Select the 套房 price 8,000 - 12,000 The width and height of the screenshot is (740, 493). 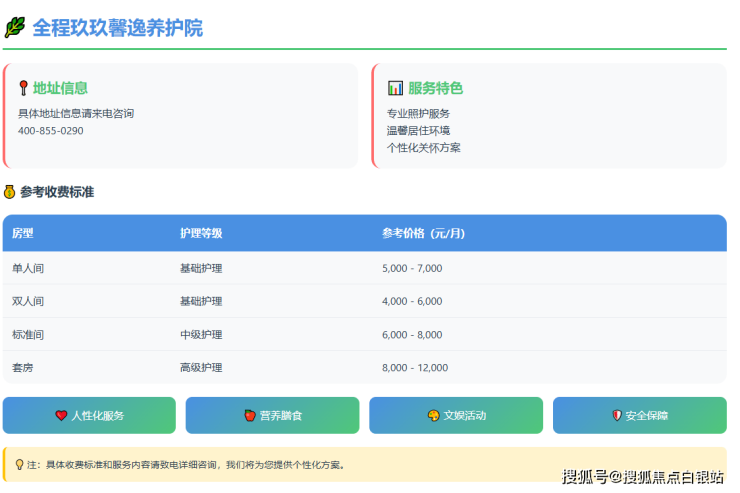coord(415,368)
